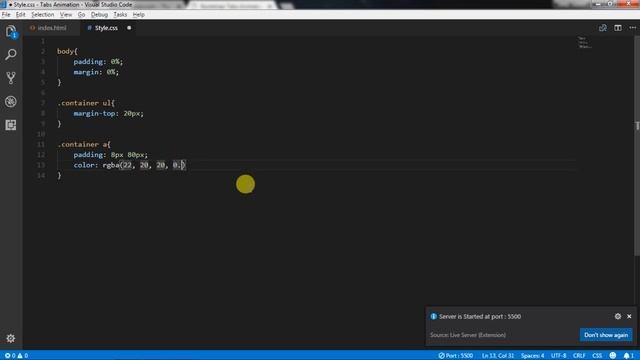Click padding: 0%; on line 3
The height and width of the screenshot is (360, 640).
[98, 62]
